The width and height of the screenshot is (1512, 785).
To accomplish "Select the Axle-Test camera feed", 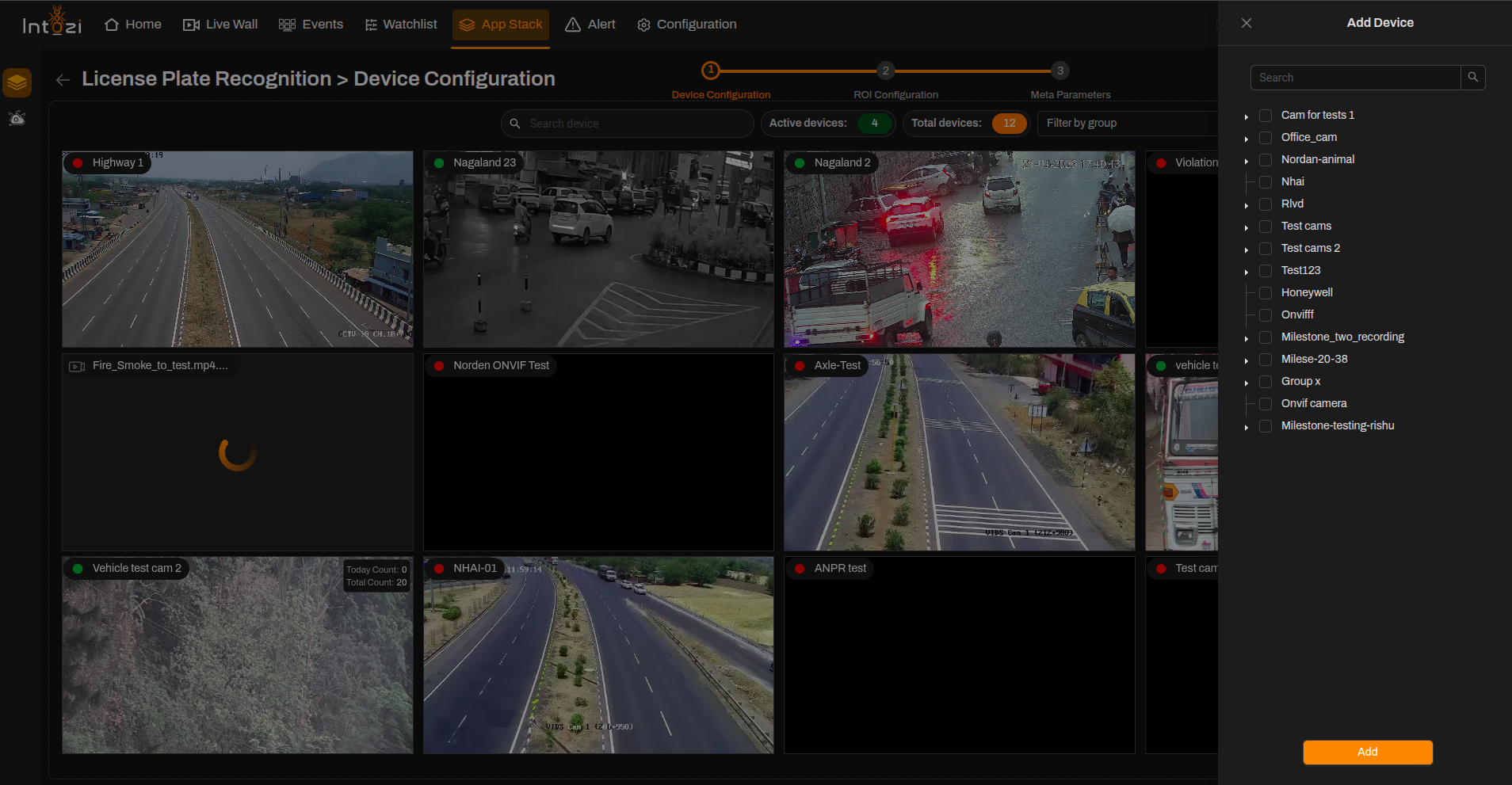I will tap(960, 452).
